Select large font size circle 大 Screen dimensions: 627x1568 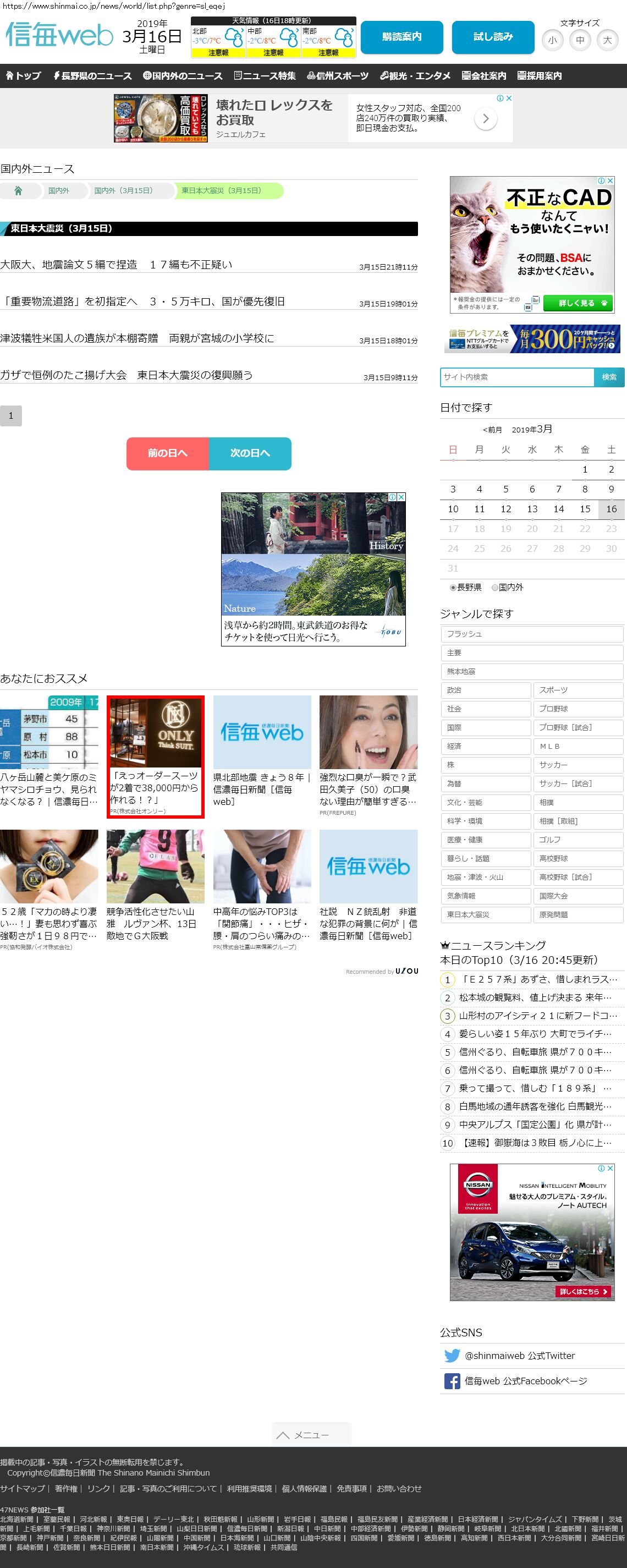pos(607,40)
